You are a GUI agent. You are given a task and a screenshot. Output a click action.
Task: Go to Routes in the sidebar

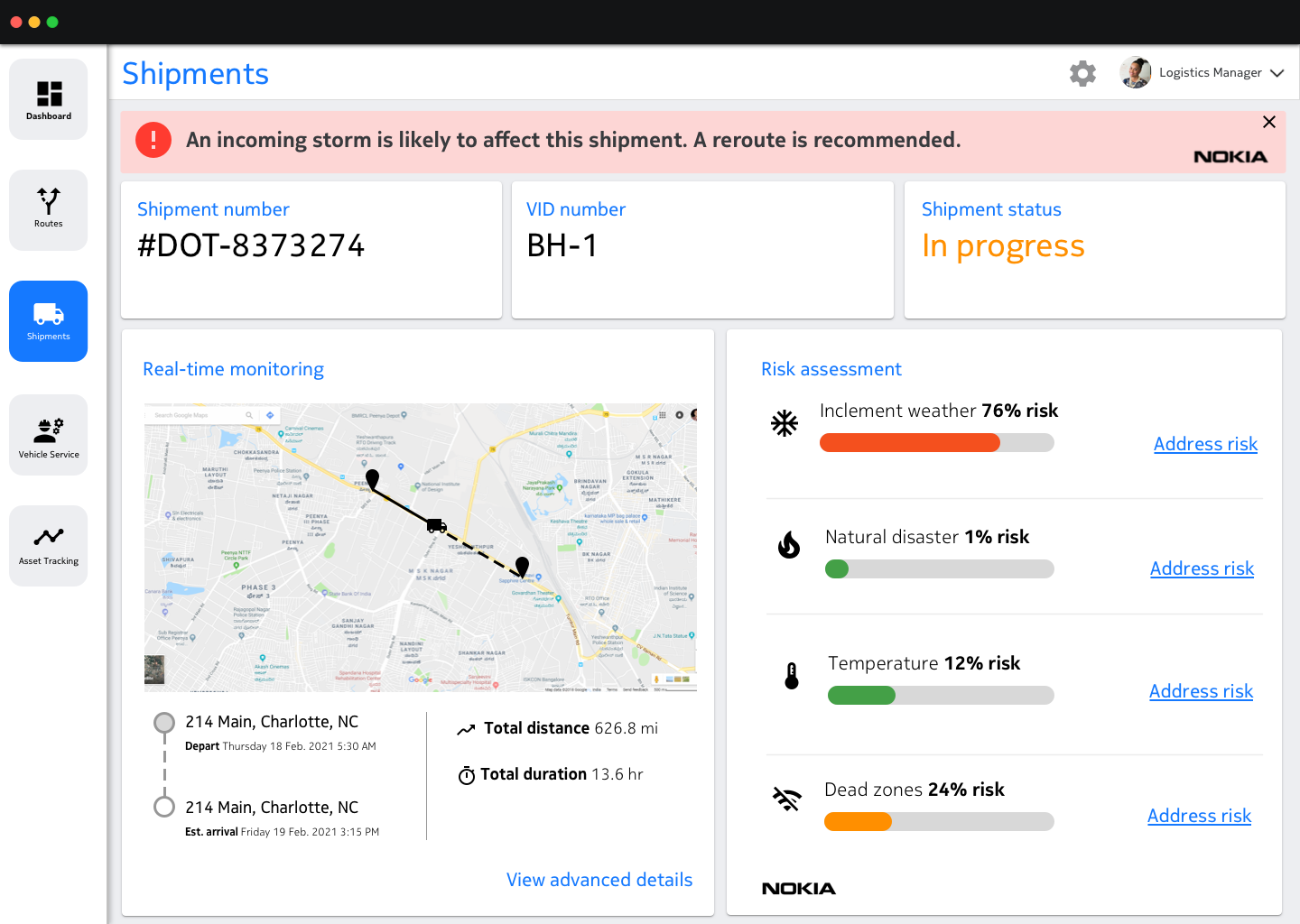pos(49,210)
